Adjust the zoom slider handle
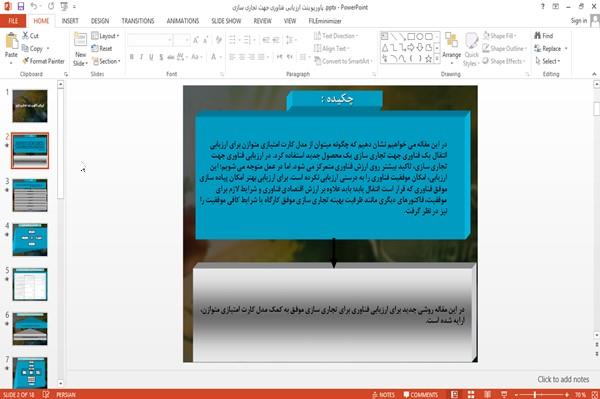Image resolution: width=600 pixels, height=399 pixels. [x=535, y=394]
